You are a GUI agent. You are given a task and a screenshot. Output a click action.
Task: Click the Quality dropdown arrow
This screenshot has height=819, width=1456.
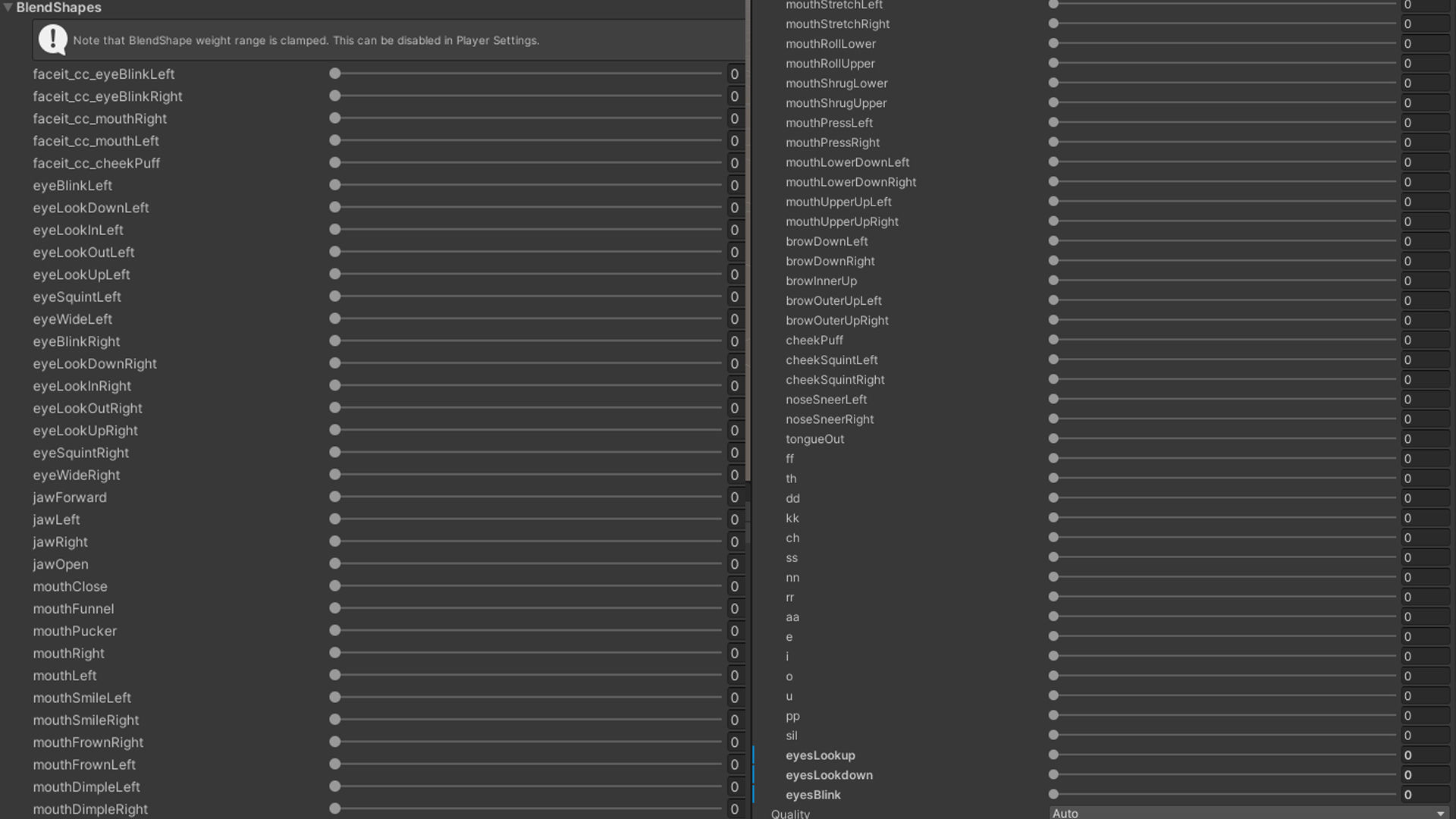(x=1440, y=814)
